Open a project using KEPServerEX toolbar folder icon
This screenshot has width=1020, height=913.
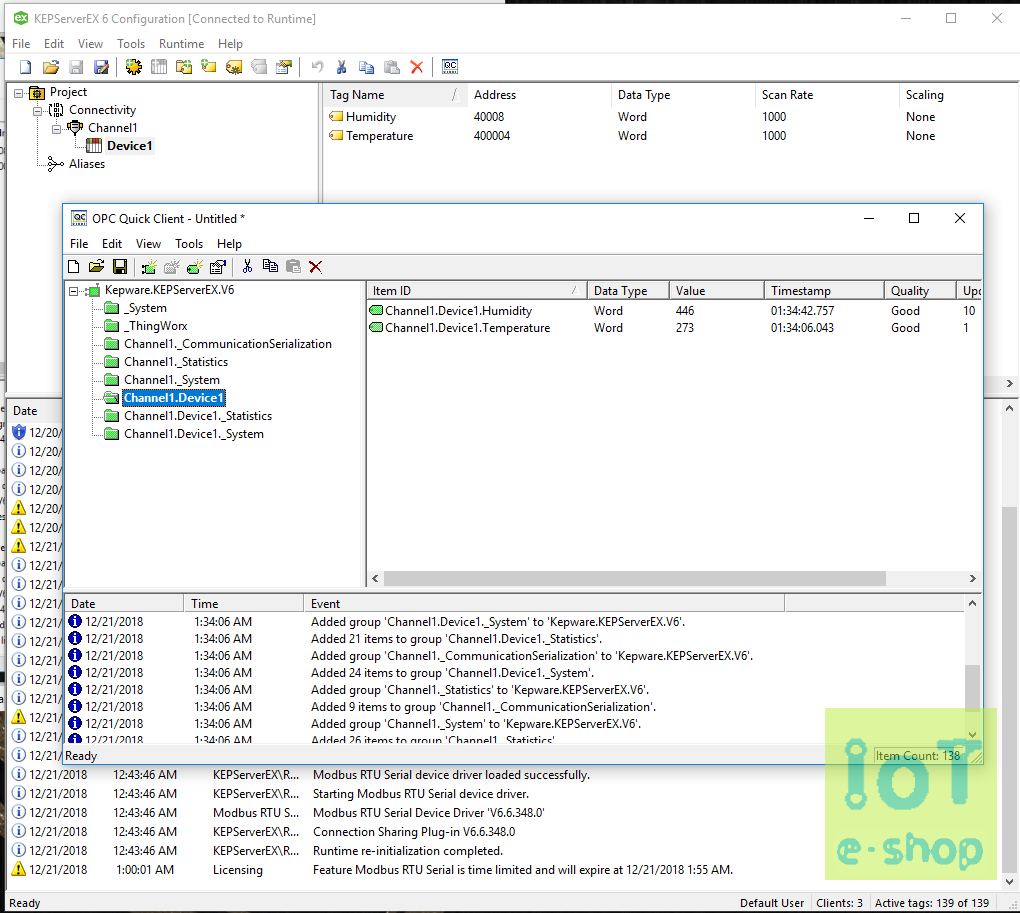pyautogui.click(x=51, y=67)
